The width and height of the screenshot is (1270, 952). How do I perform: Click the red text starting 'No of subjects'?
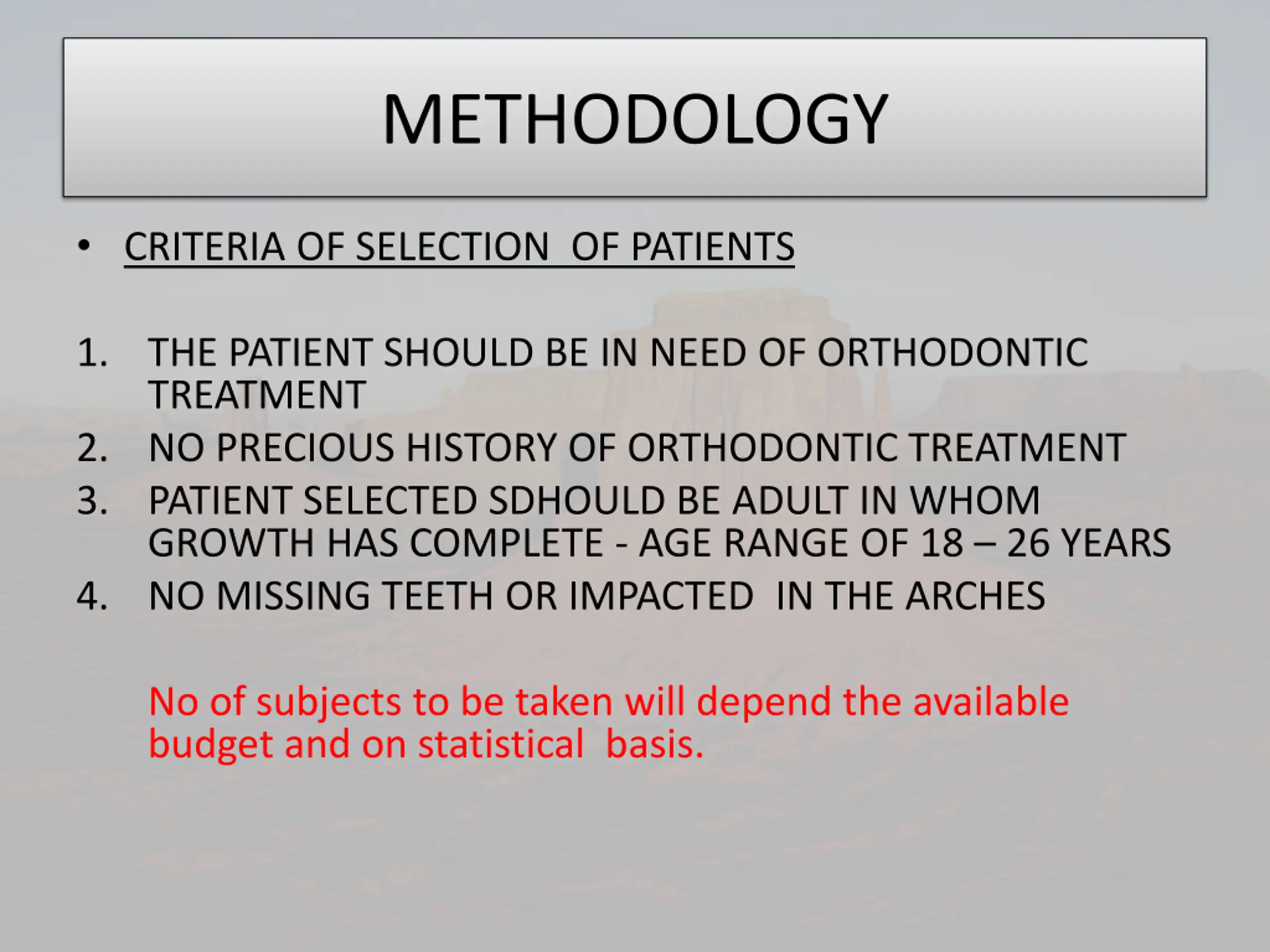[x=609, y=702]
